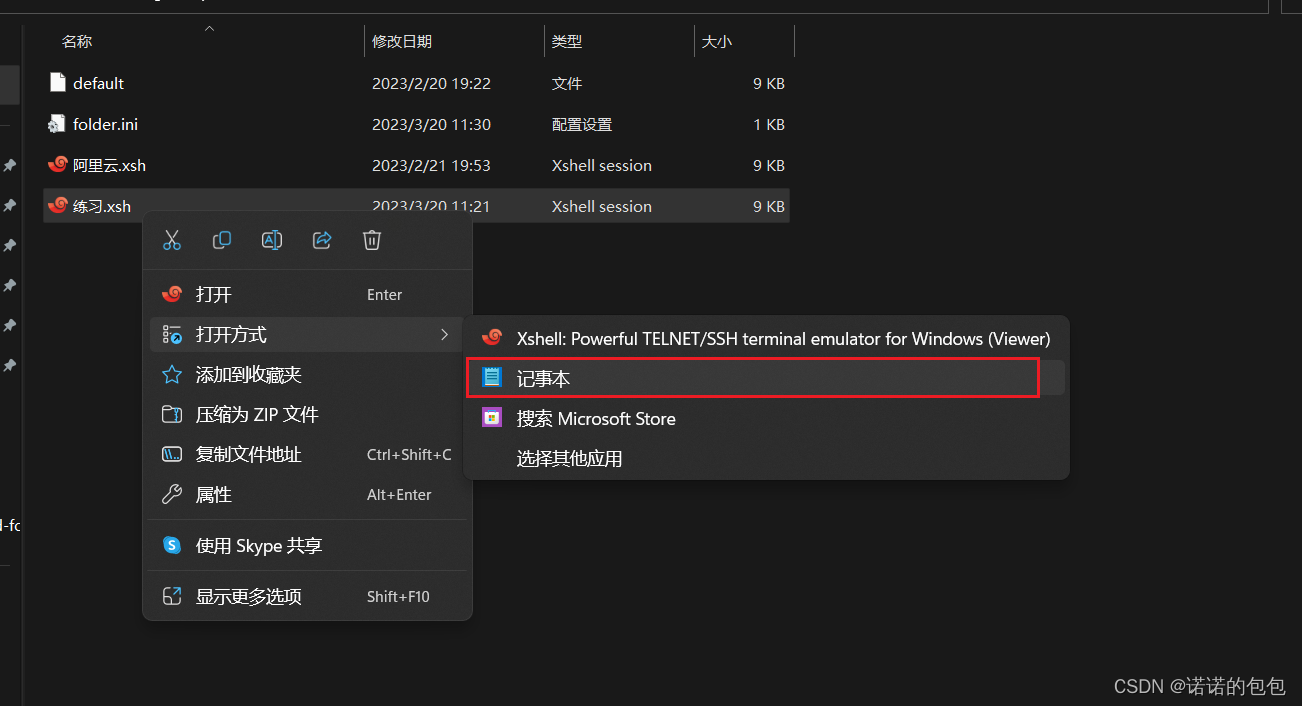Viewport: 1302px width, 706px height.
Task: Click date 2023/2/20 19:22
Action: coord(431,83)
